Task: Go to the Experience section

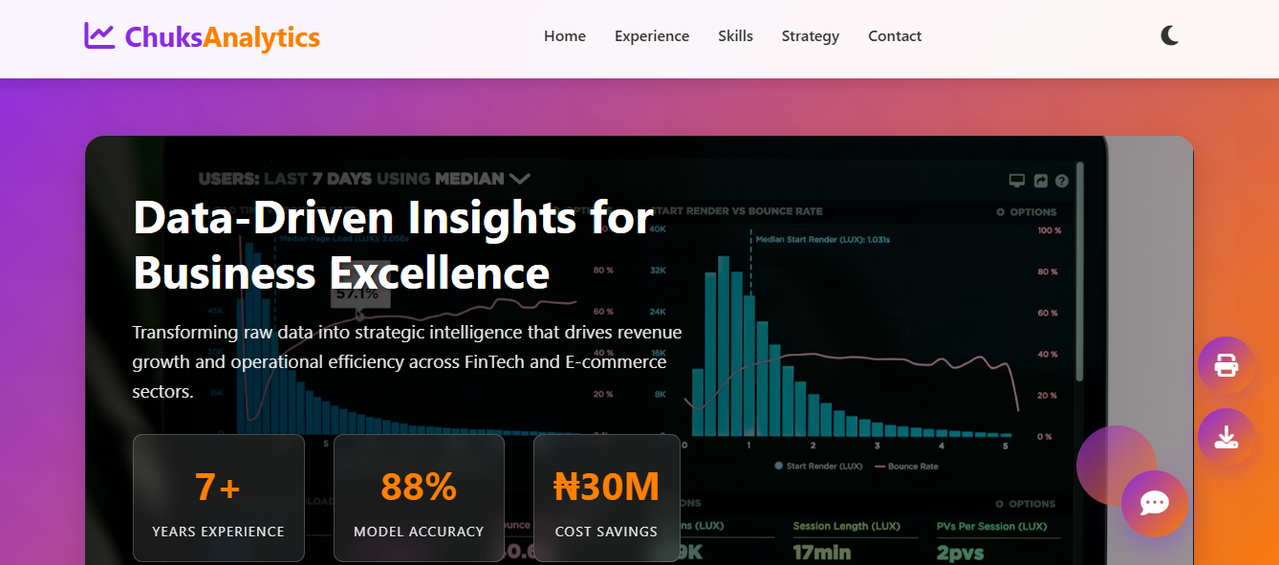Action: pos(652,36)
